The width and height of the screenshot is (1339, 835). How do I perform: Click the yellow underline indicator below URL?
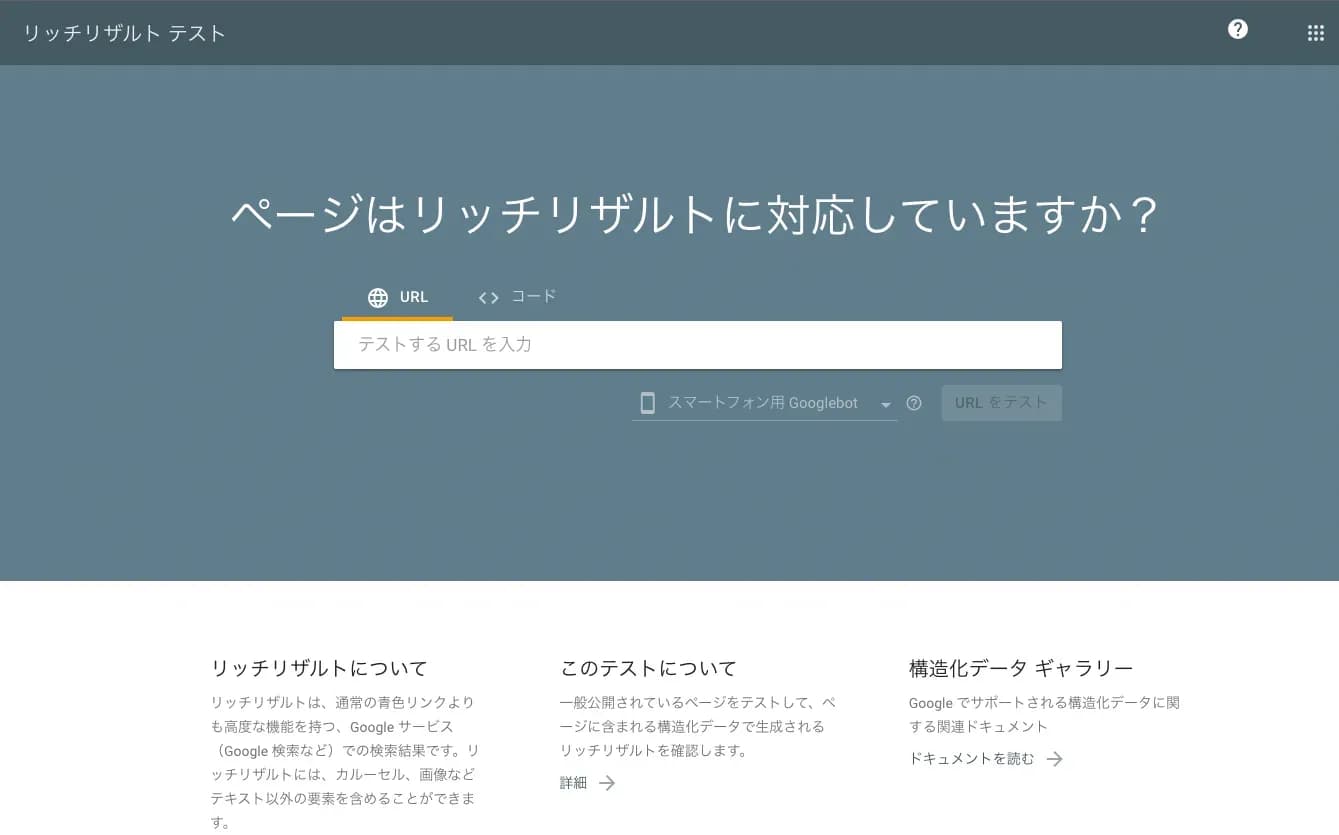click(x=397, y=318)
